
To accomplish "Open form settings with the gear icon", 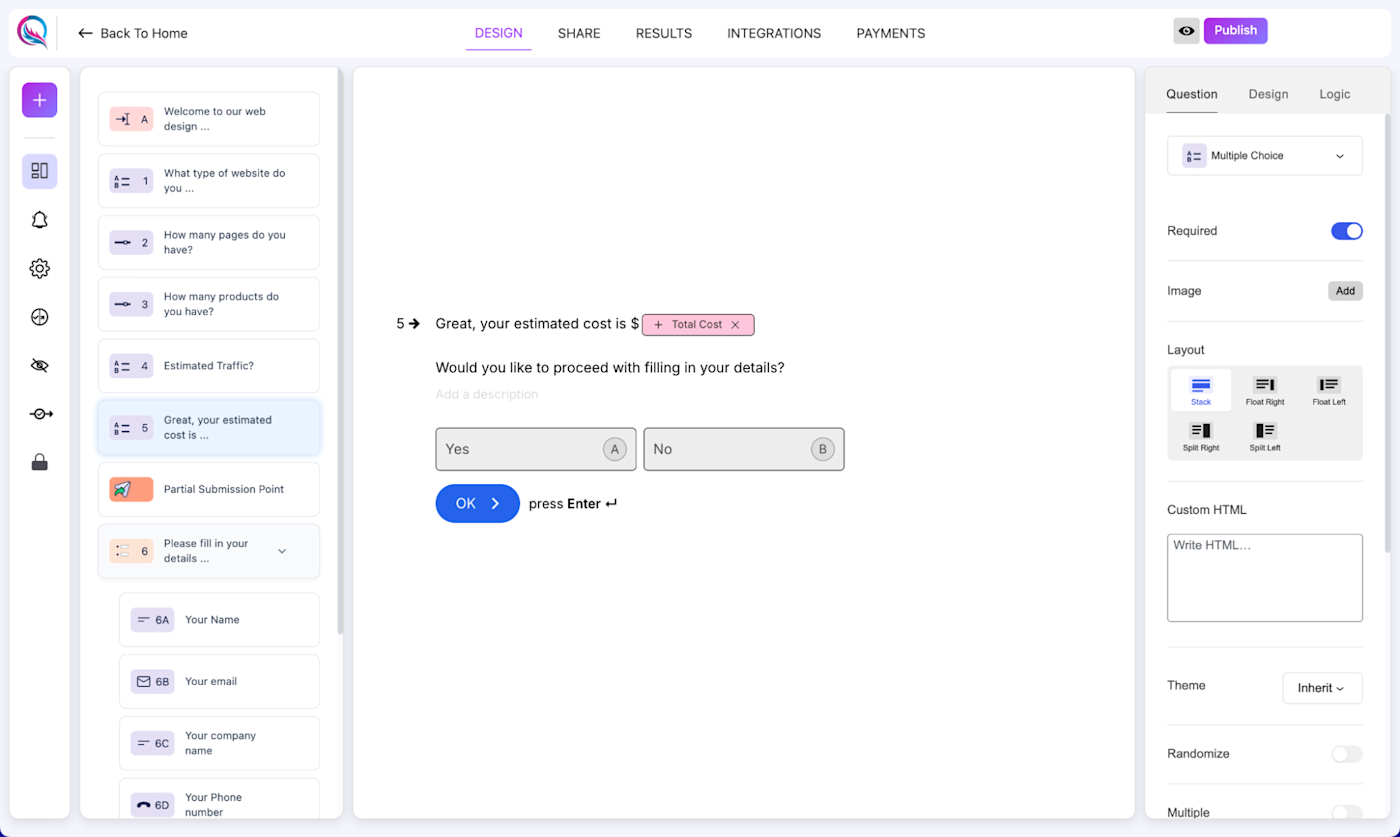I will pyautogui.click(x=39, y=268).
